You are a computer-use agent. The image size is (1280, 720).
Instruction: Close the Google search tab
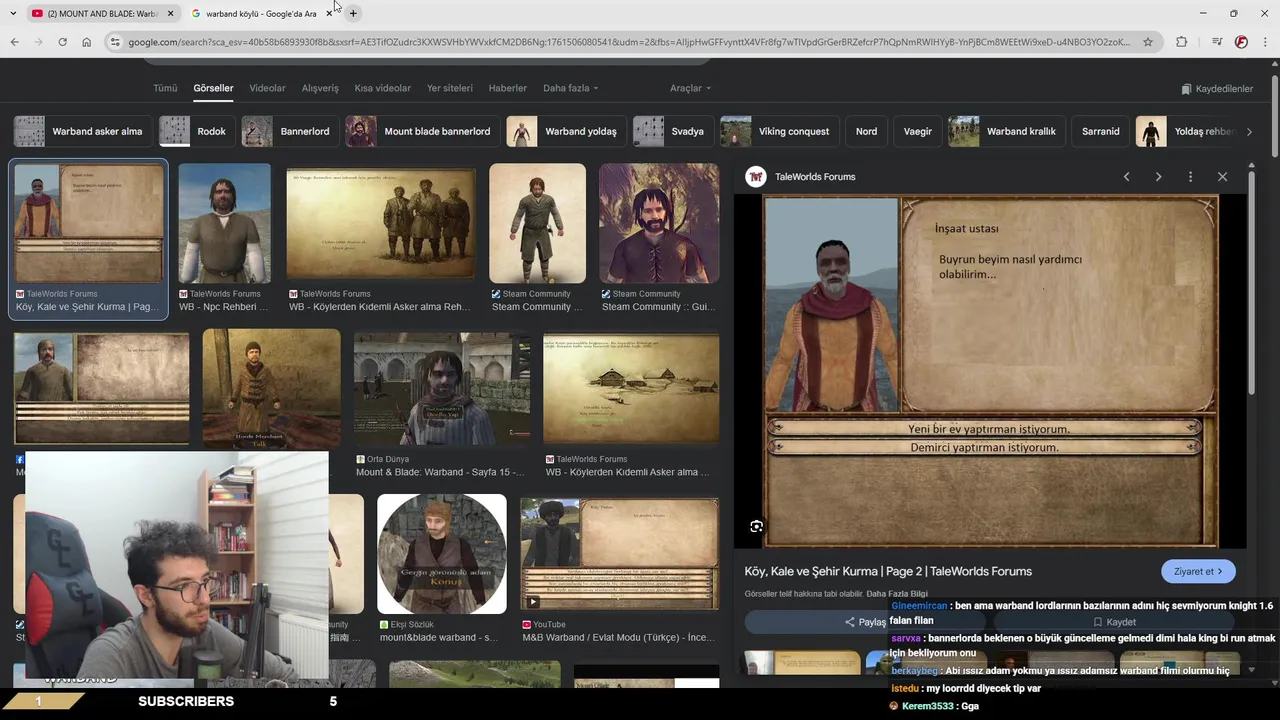(x=329, y=13)
